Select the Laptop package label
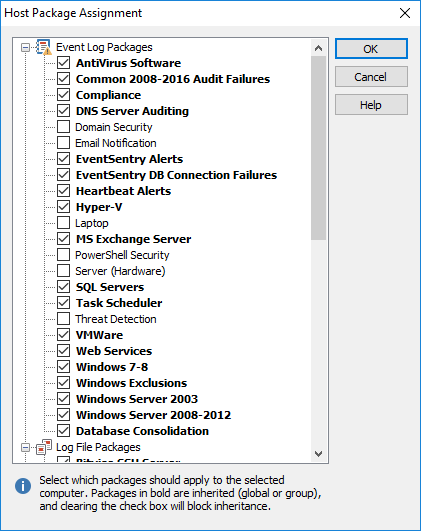The width and height of the screenshot is (421, 531). [92, 223]
